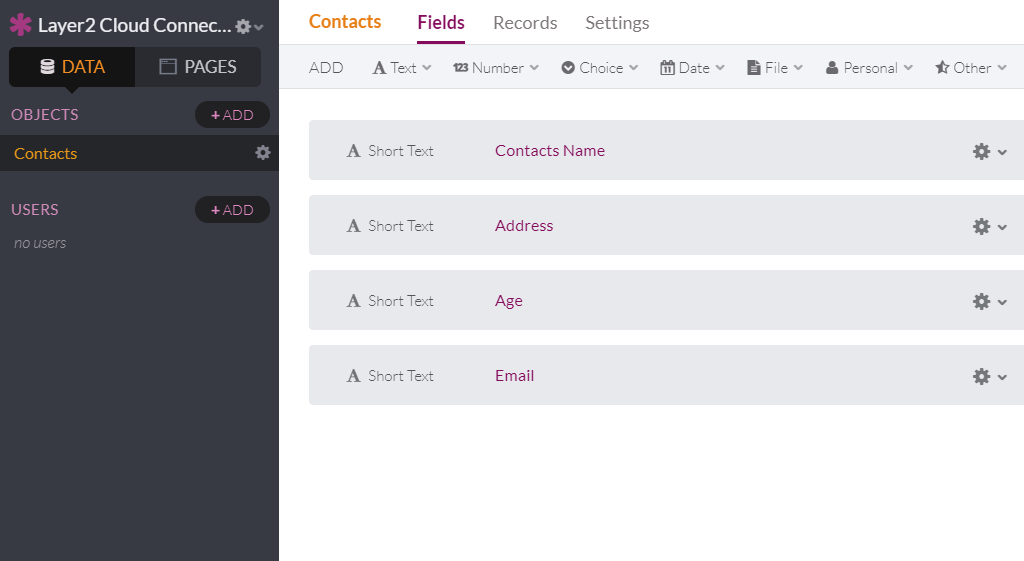Add a new object with Objects ADD button
1024x561 pixels.
tap(232, 115)
